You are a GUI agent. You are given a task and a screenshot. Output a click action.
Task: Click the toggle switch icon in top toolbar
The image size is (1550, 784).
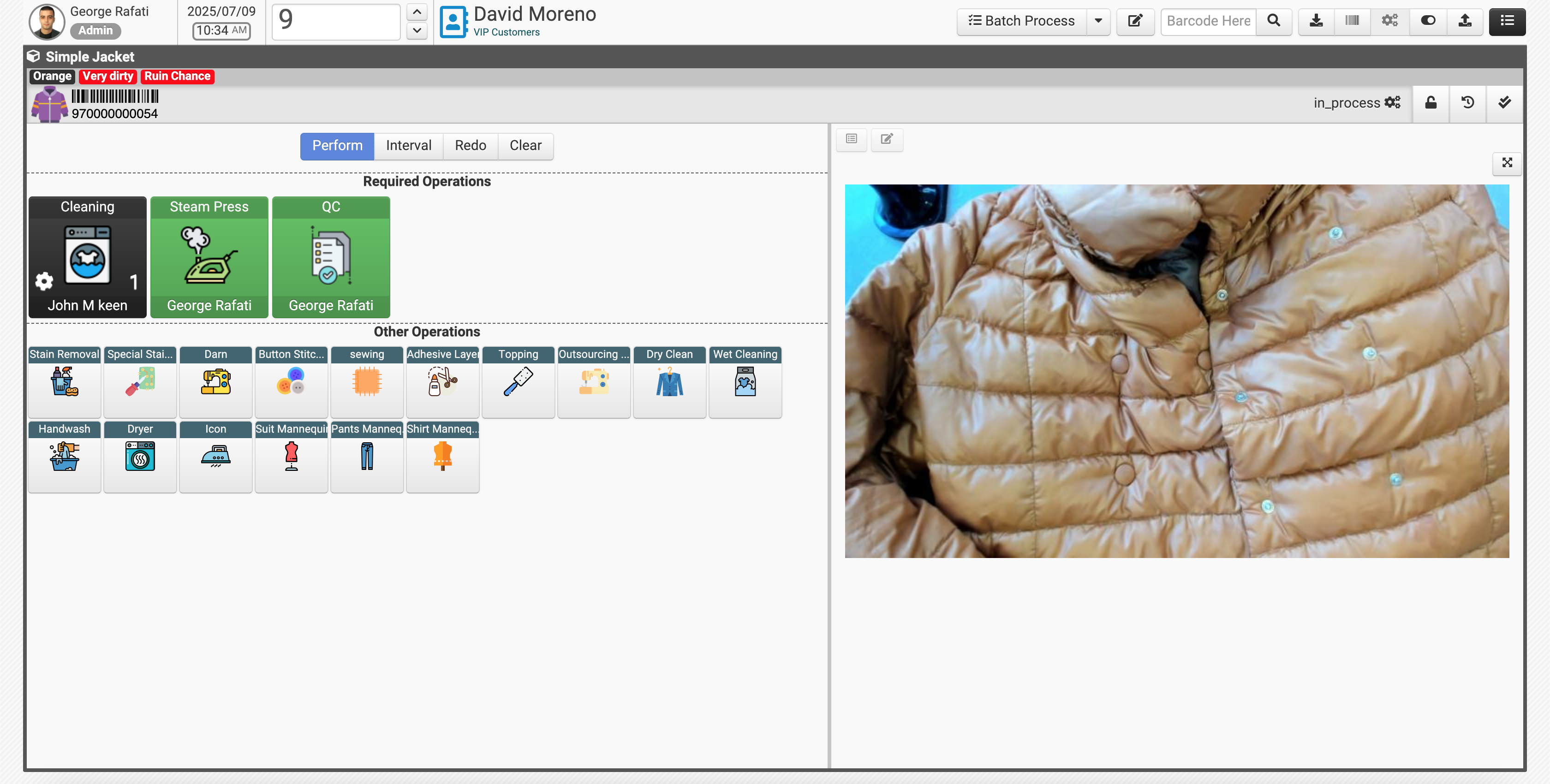(1427, 20)
